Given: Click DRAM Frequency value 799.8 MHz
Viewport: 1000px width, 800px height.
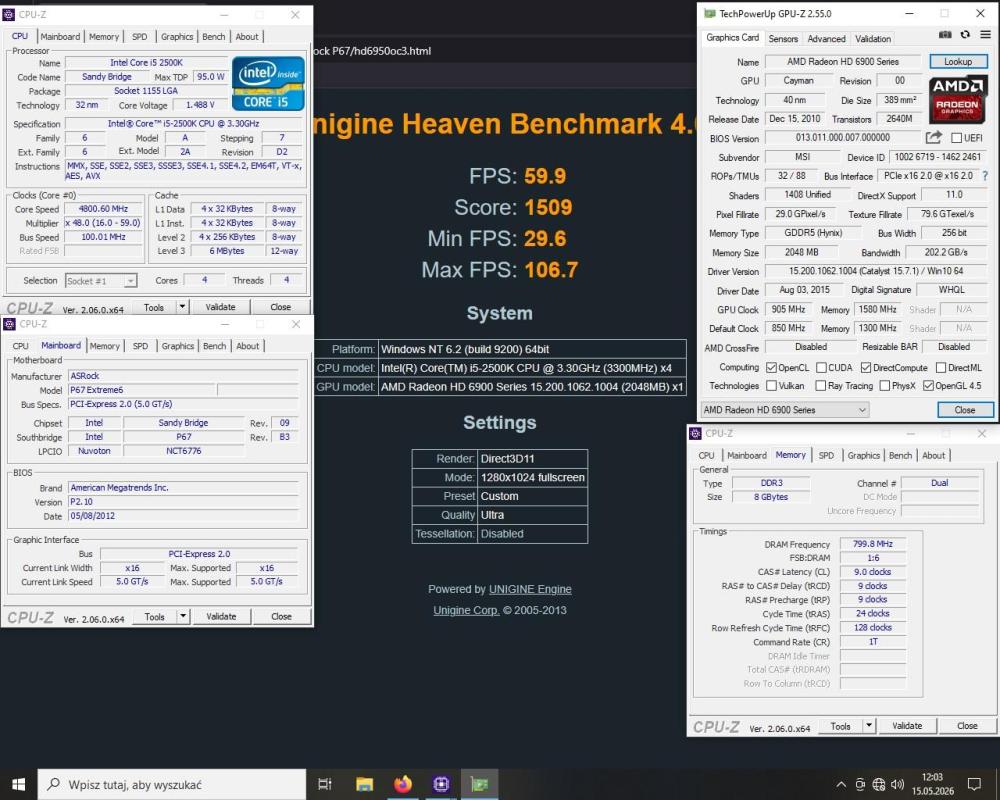Looking at the screenshot, I should [x=872, y=544].
